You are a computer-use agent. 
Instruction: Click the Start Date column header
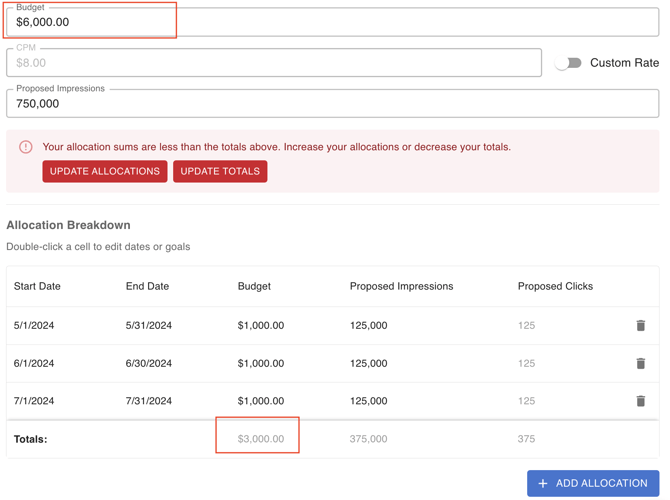[x=37, y=286]
